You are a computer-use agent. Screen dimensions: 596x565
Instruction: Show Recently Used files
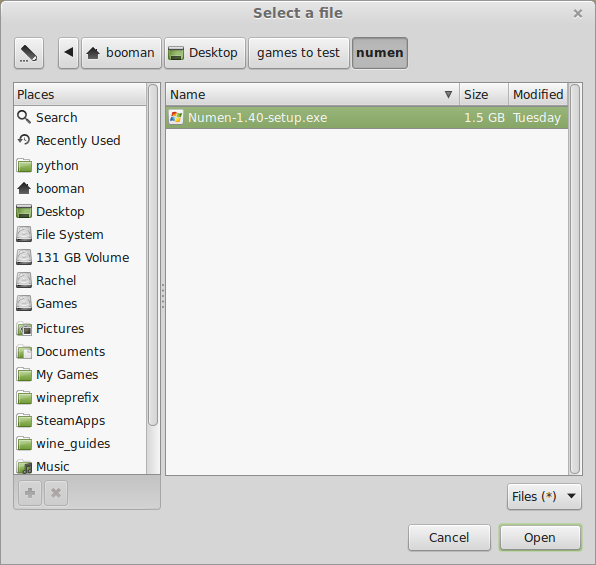point(80,141)
